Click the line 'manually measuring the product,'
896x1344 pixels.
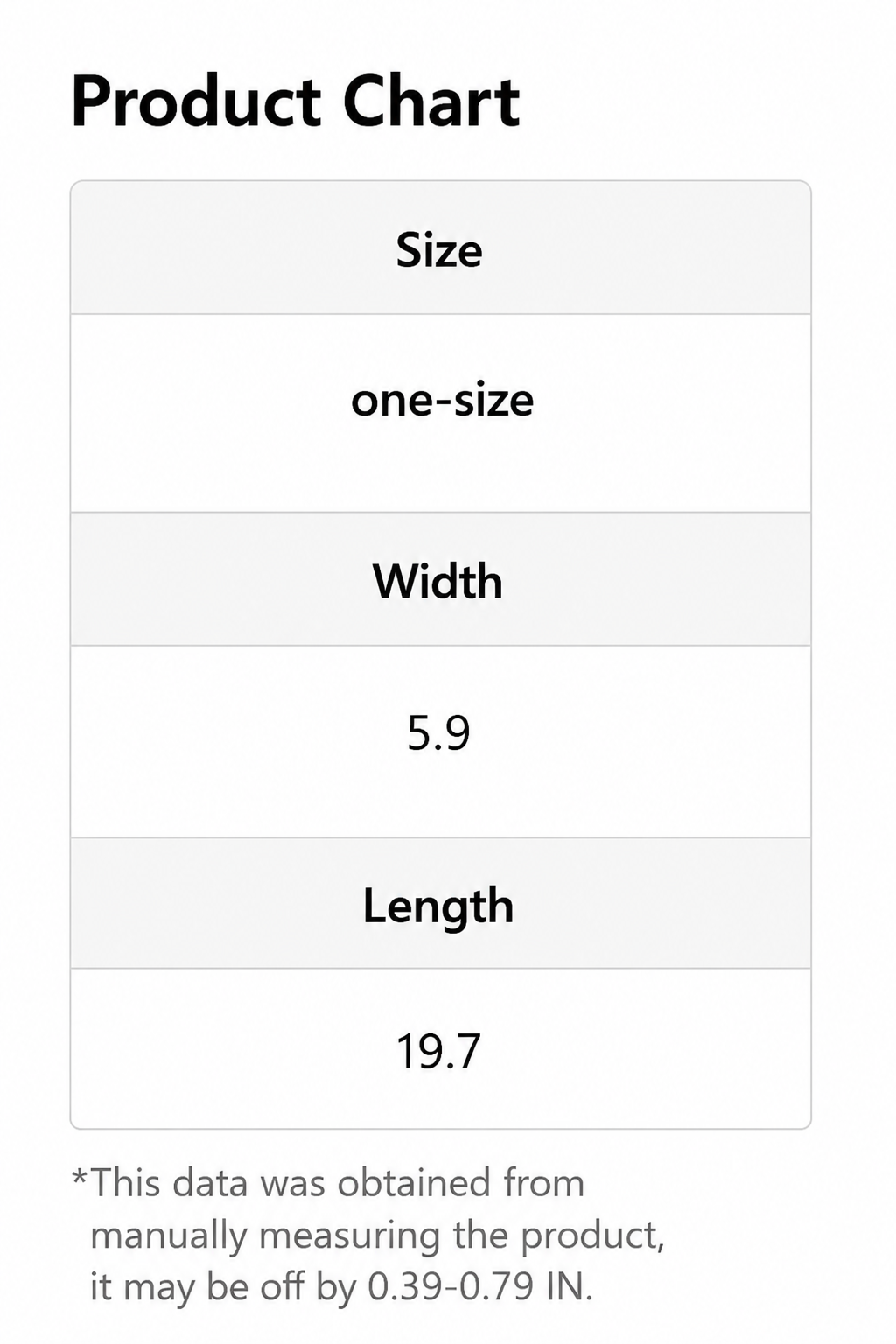(377, 1235)
